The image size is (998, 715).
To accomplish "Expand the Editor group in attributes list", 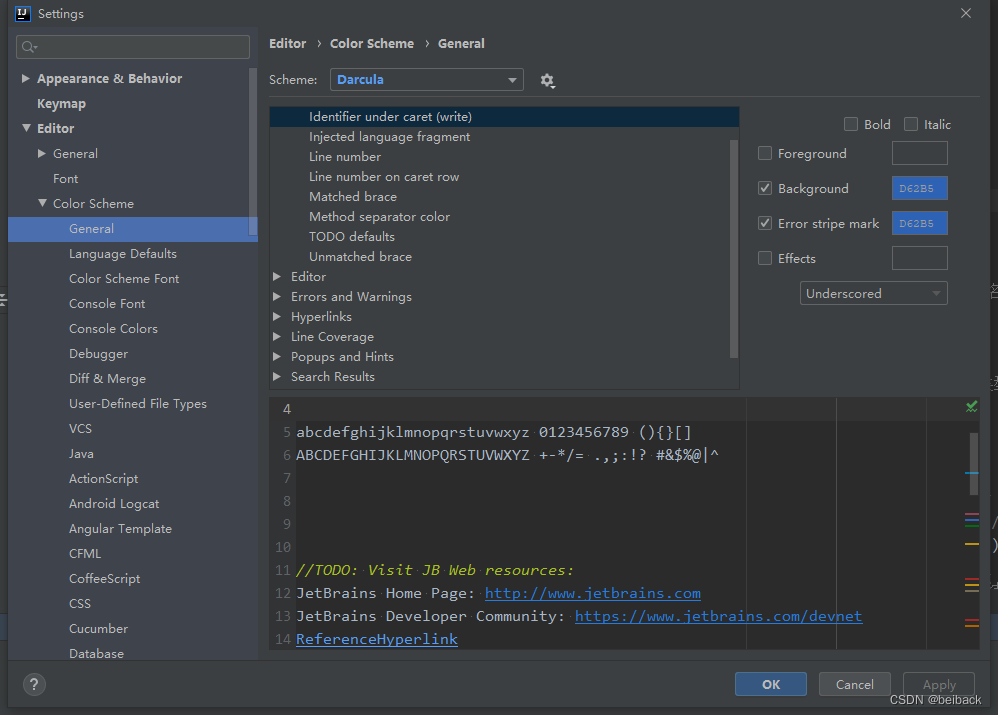I will [277, 276].
